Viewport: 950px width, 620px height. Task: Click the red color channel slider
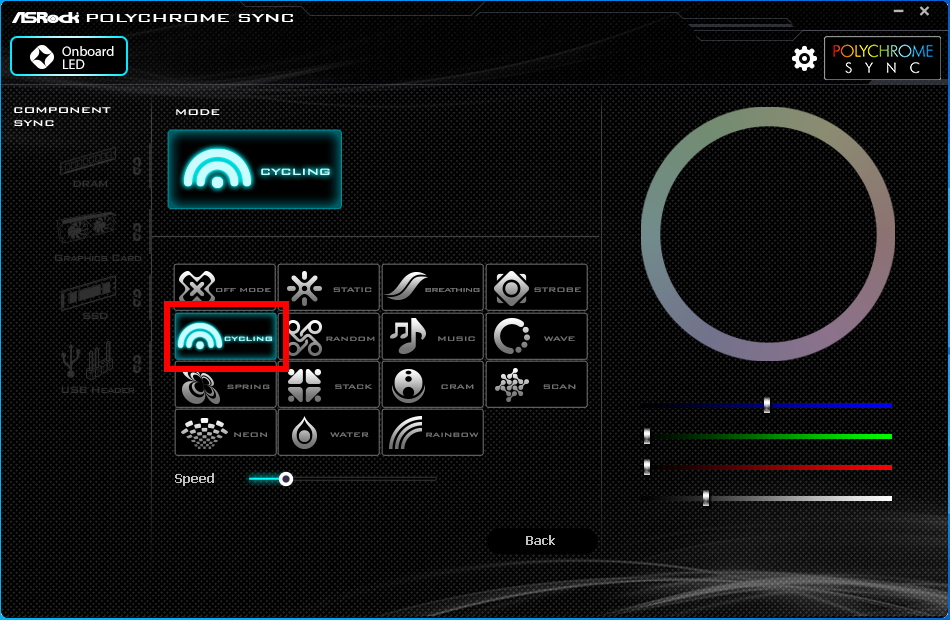[767, 467]
